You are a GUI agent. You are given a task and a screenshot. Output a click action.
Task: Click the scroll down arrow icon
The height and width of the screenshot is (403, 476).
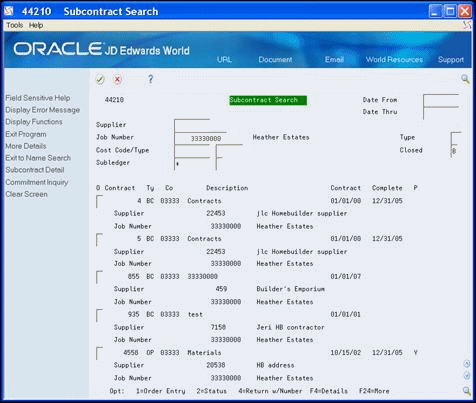pos(467,376)
